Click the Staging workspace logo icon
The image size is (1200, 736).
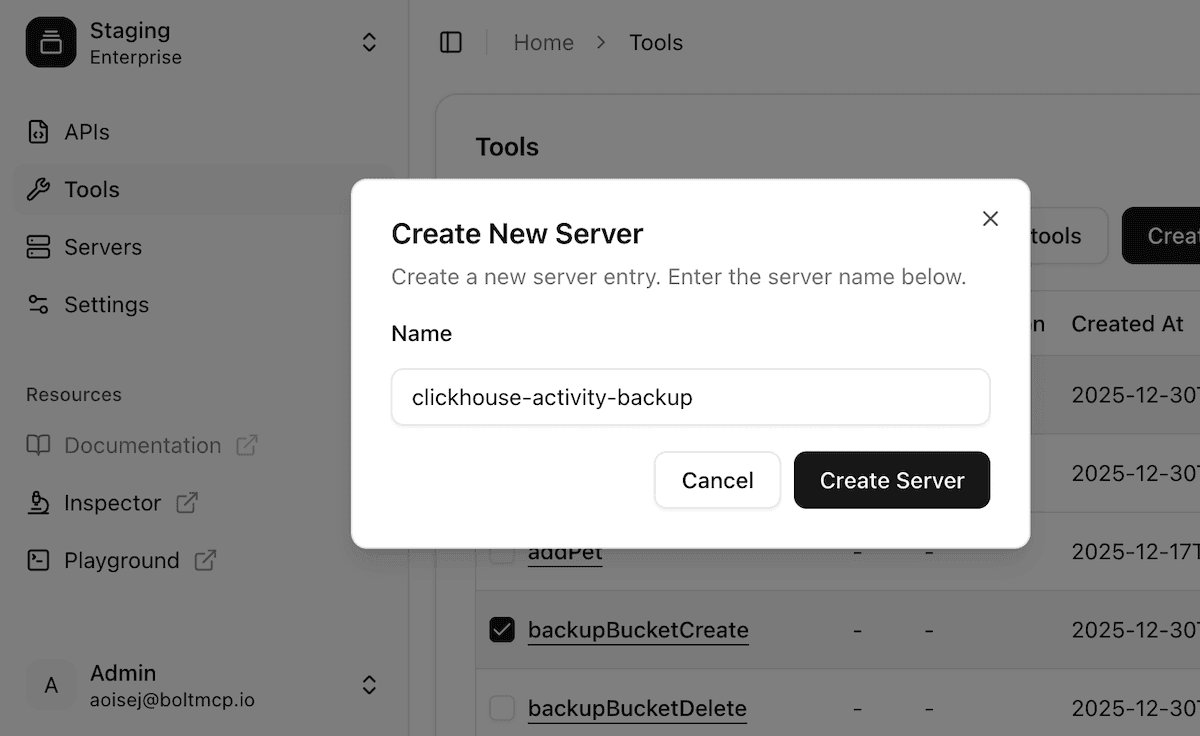pos(51,43)
